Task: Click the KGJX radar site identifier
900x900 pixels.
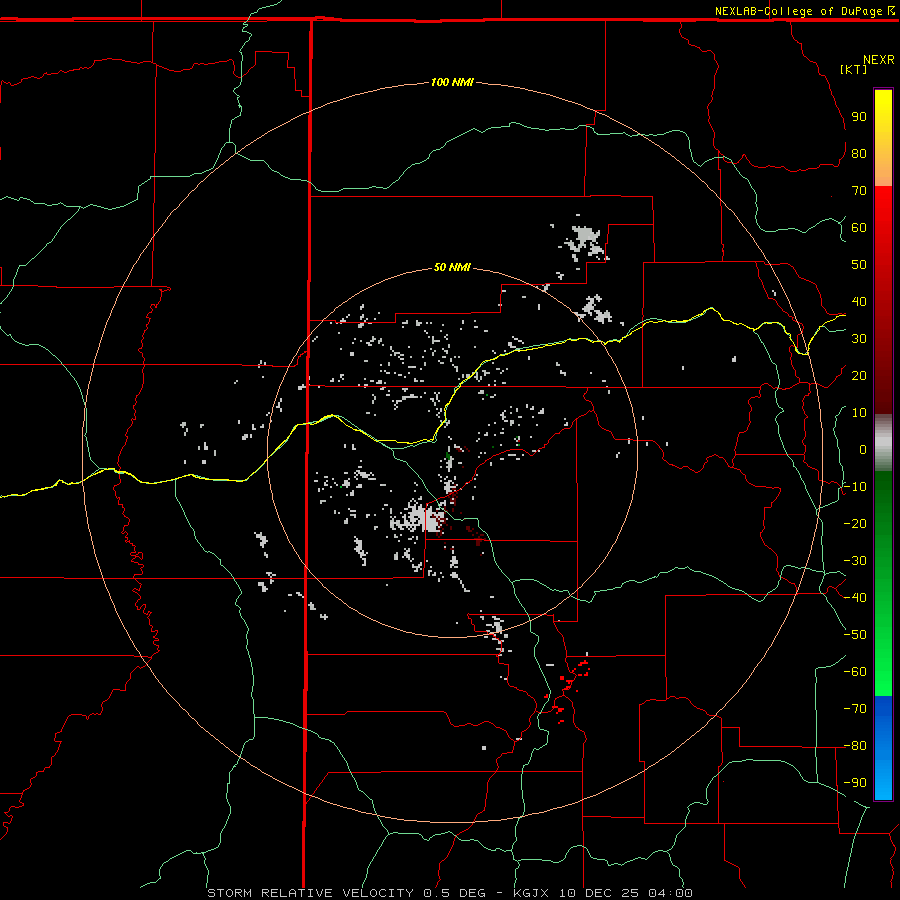Action: click(532, 893)
